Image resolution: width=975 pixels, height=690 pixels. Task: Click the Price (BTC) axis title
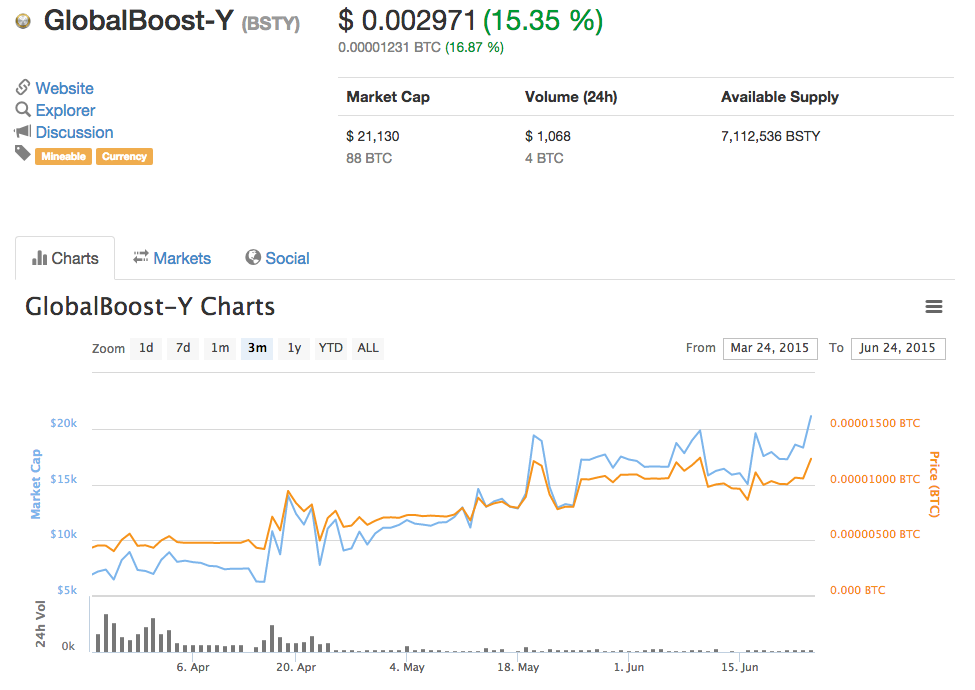(934, 484)
